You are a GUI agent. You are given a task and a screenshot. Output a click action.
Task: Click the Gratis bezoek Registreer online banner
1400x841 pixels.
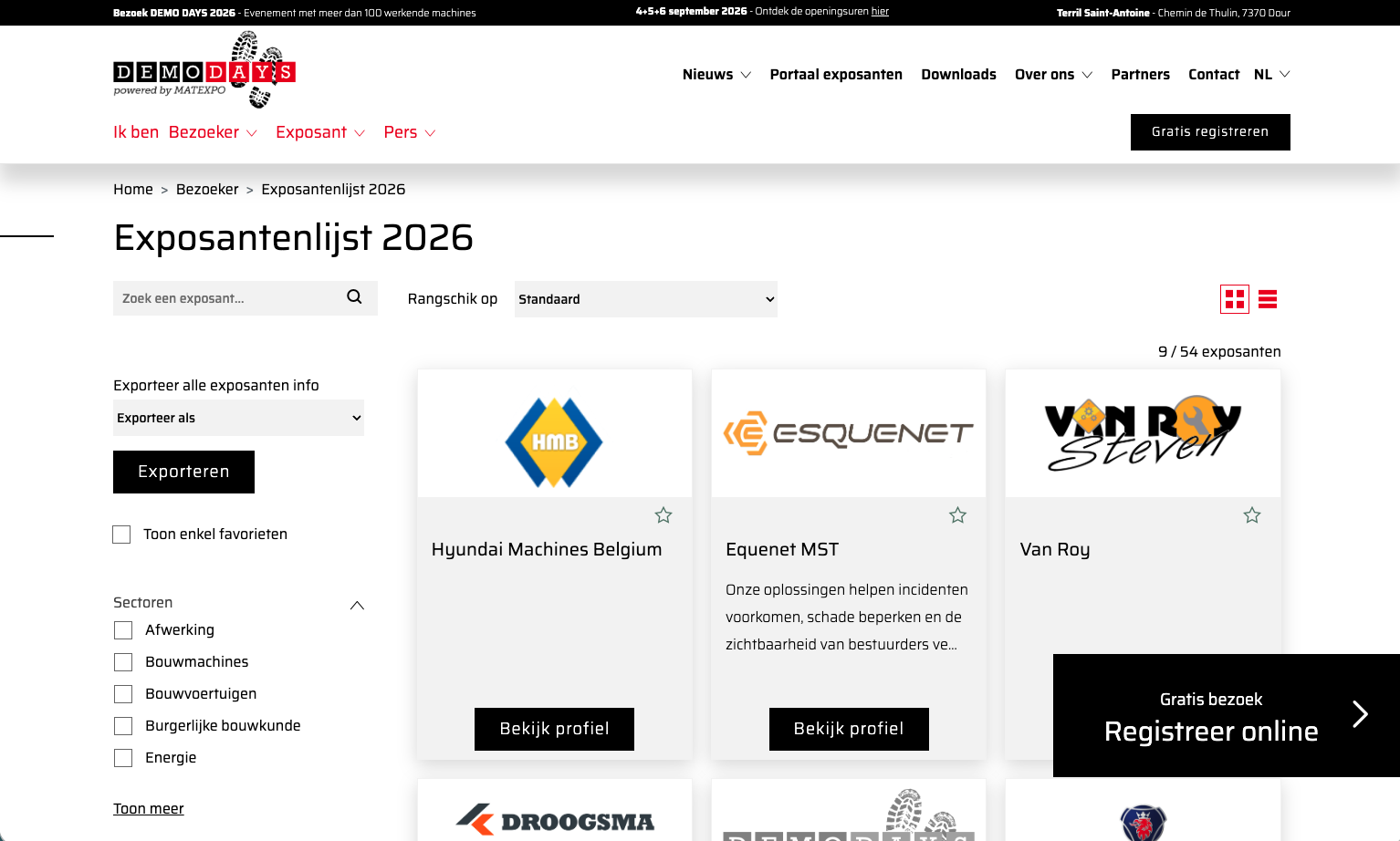(1227, 715)
